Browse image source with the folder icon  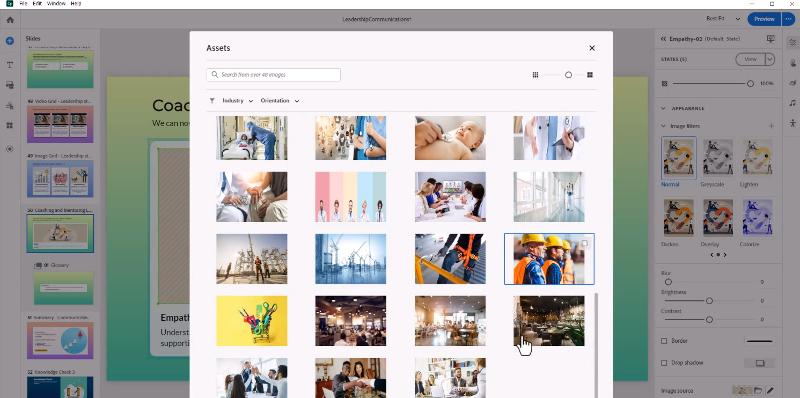click(x=758, y=391)
